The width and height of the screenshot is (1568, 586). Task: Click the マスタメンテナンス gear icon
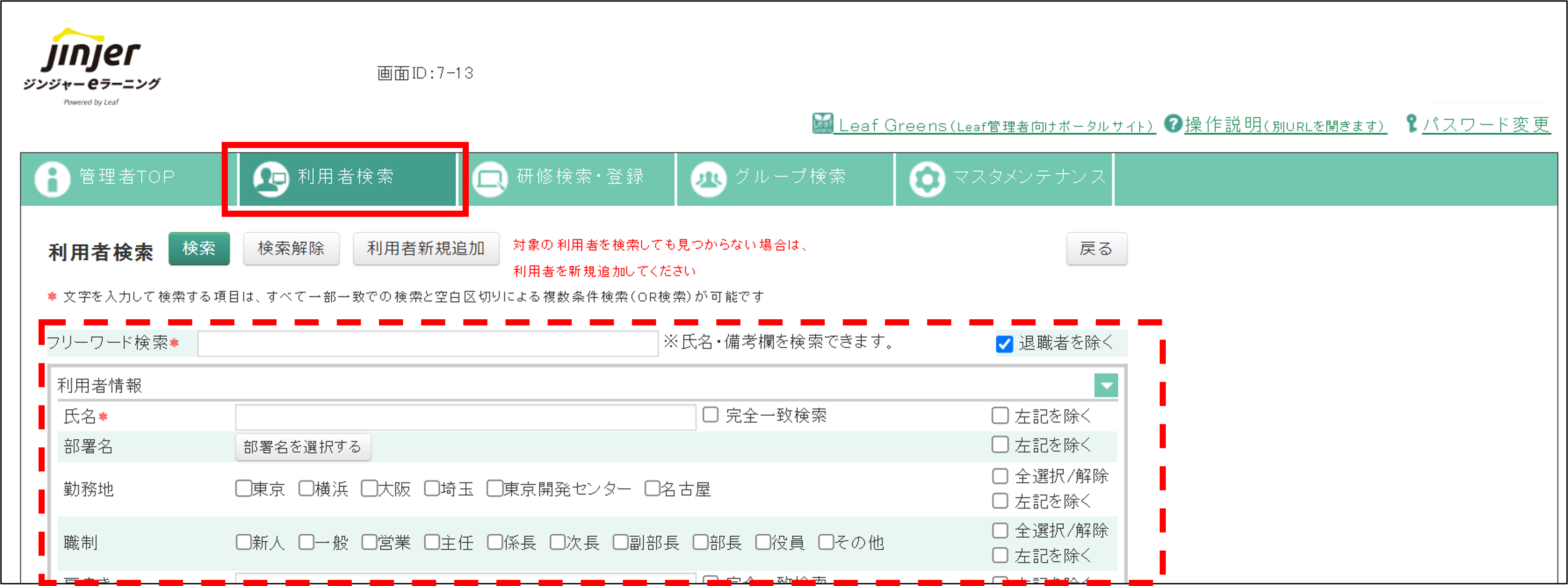coord(927,179)
